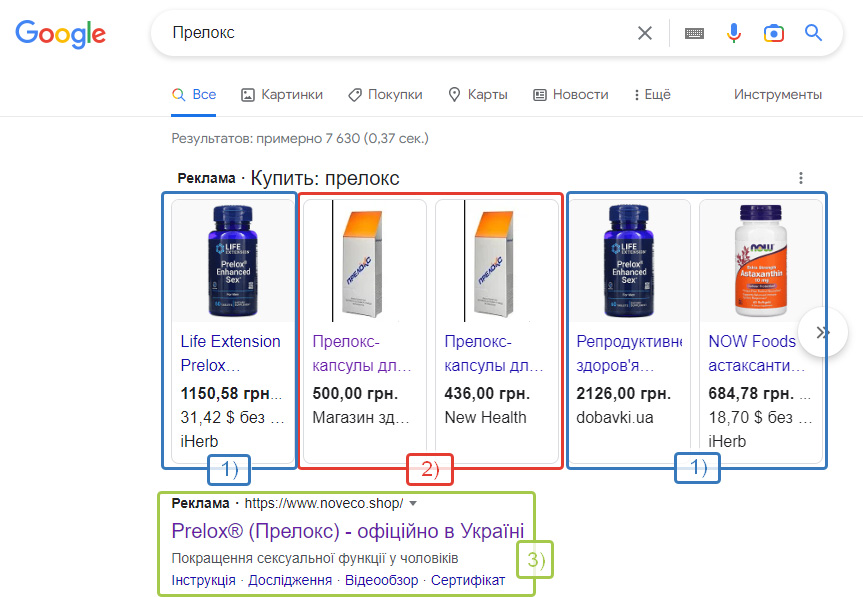Viewport: 863px width, 597px height.
Task: Open the disclosure arrow next to noveco.shop
Action: 415,505
